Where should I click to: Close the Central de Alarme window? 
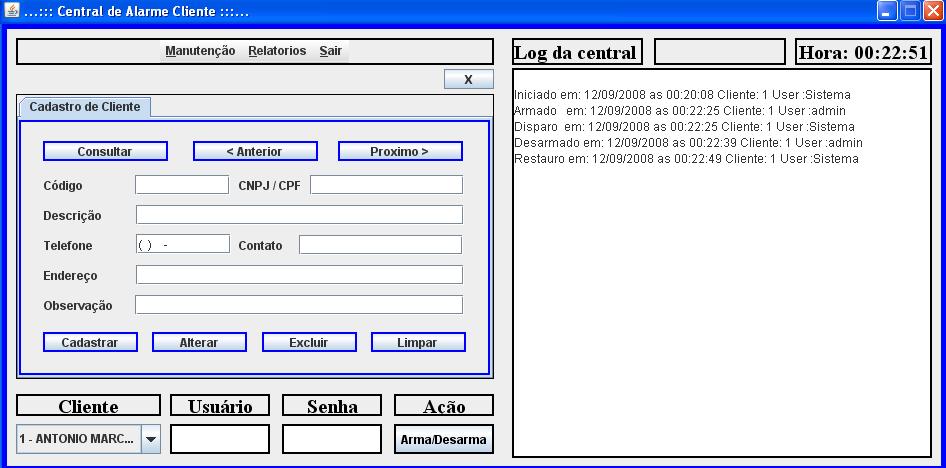[x=933, y=11]
